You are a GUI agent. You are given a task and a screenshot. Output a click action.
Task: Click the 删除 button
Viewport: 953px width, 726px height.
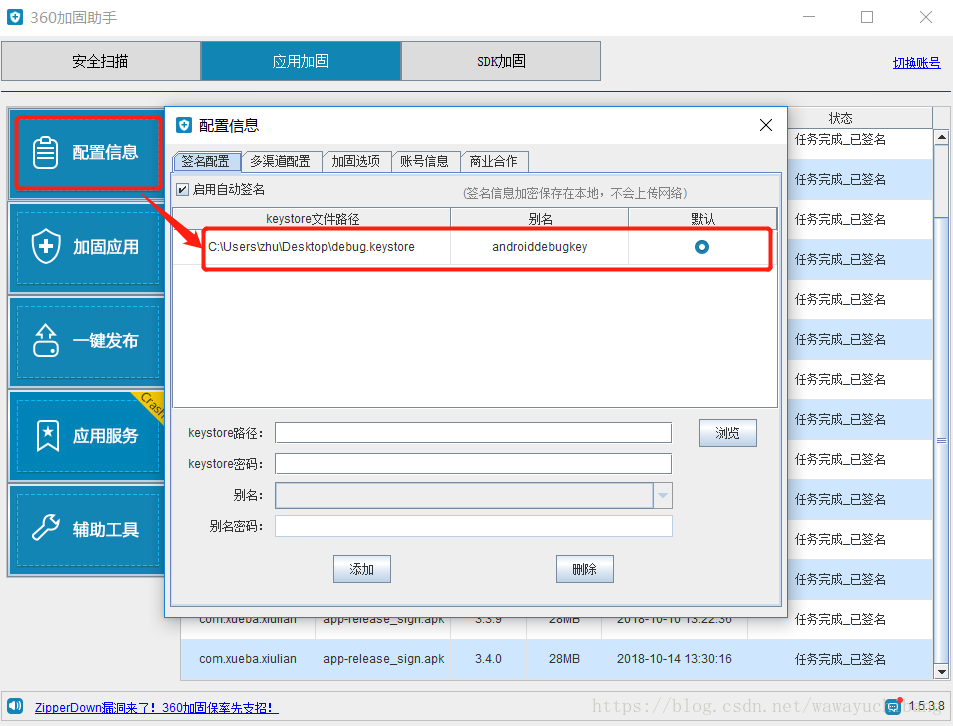pyautogui.click(x=585, y=569)
